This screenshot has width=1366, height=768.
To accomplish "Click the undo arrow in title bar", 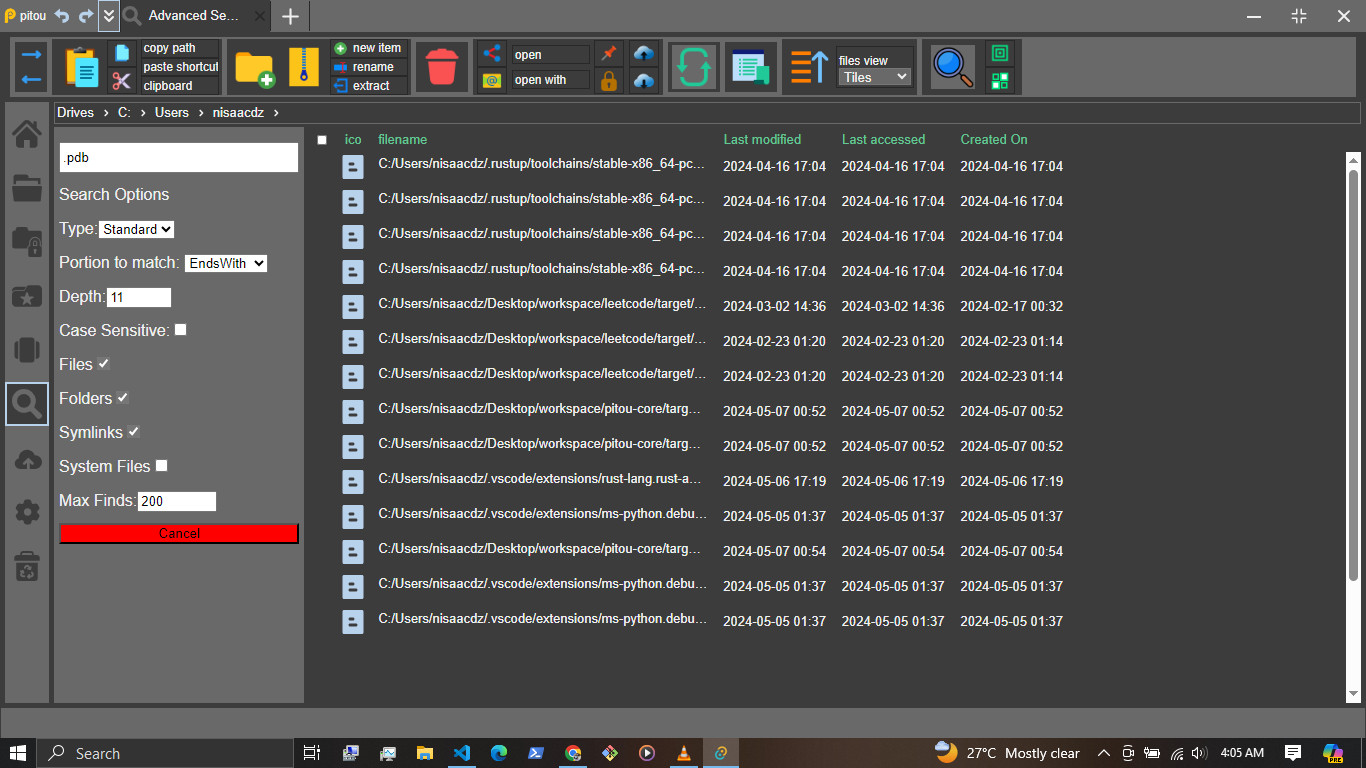I will click(x=62, y=16).
